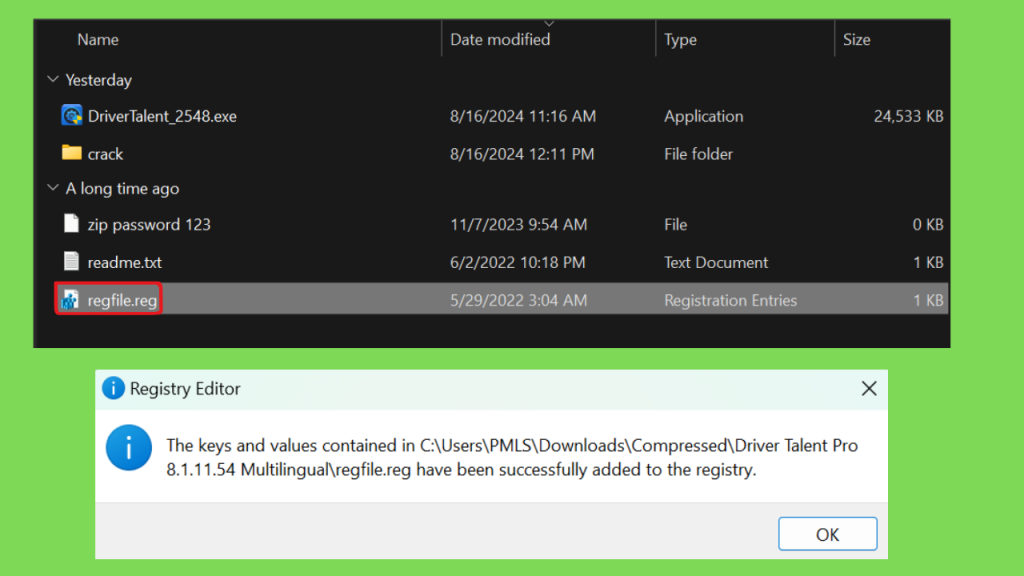Click the crack folder icon

point(72,153)
